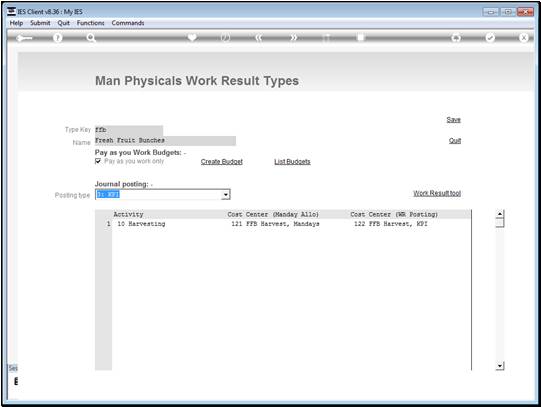Open the List Budgets link
The height and width of the screenshot is (407, 541).
pyautogui.click(x=292, y=161)
